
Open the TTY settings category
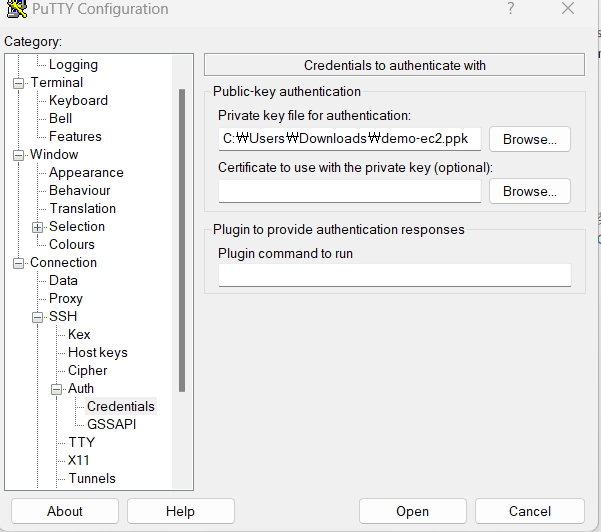click(81, 443)
